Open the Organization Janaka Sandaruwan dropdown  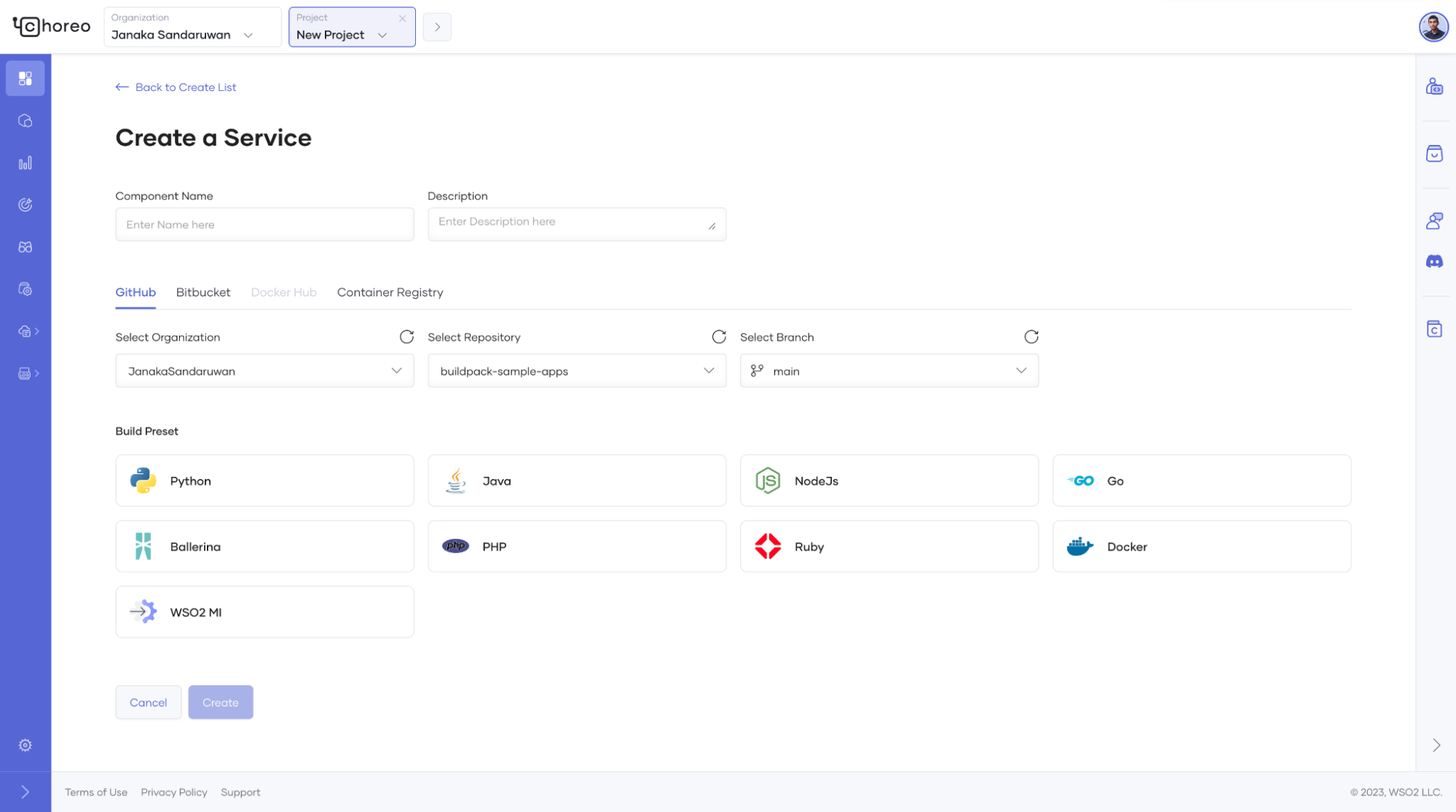pyautogui.click(x=192, y=27)
